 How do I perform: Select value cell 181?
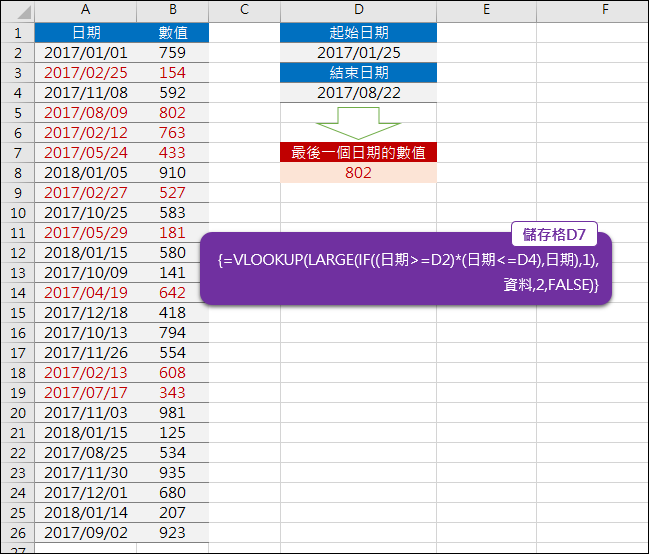[173, 233]
